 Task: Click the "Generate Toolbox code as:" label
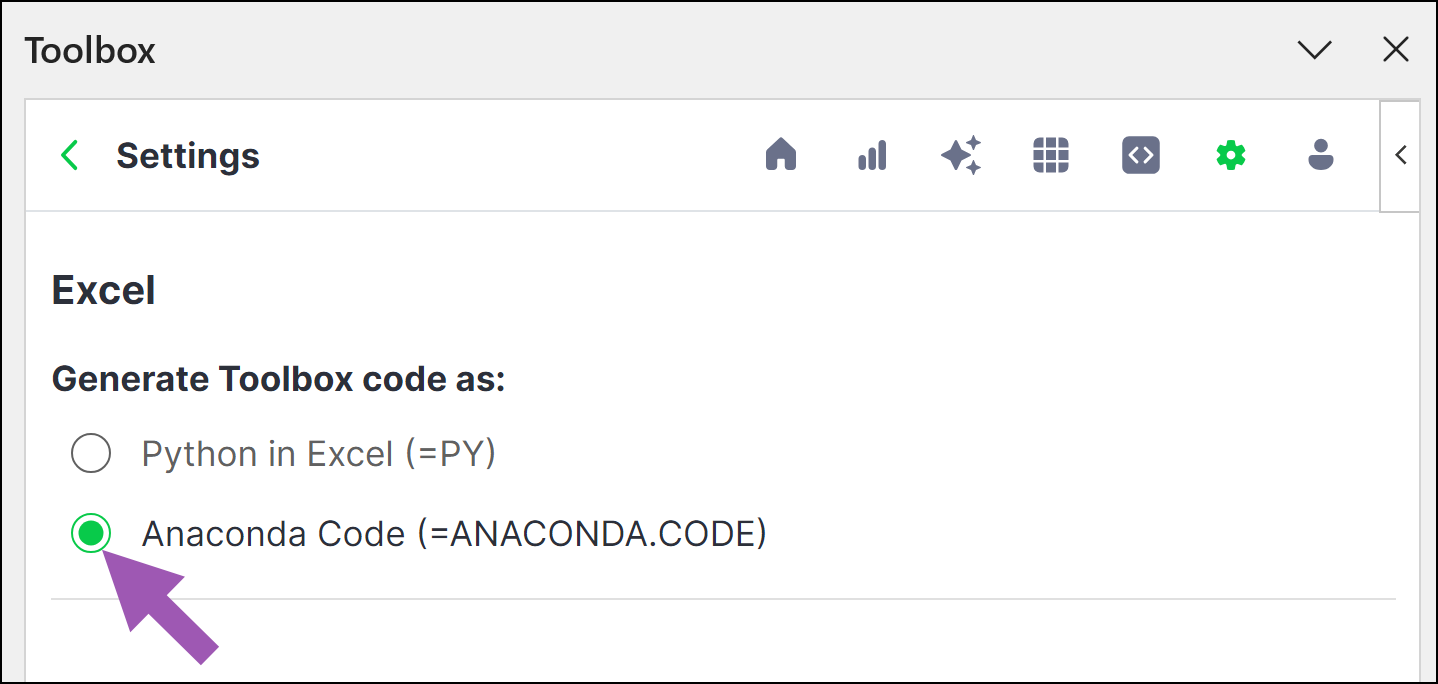coord(279,379)
